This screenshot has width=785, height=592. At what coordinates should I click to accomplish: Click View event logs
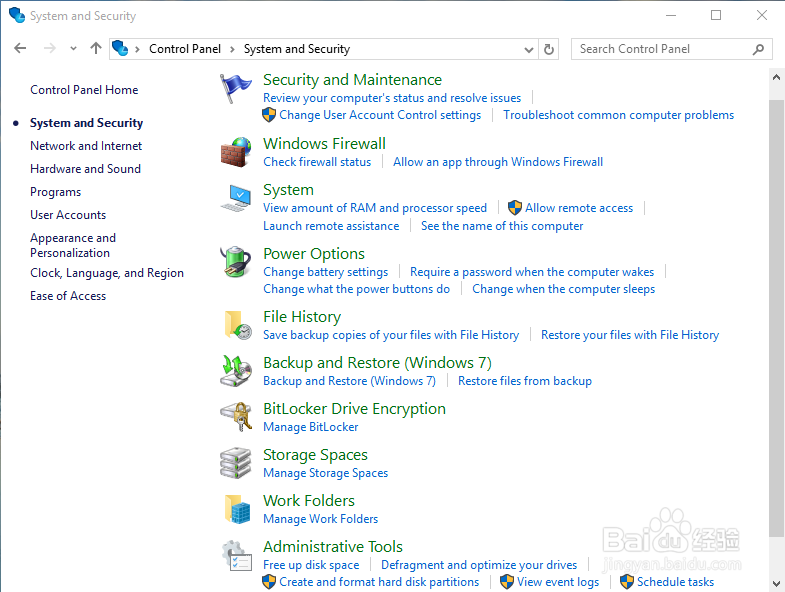(558, 582)
